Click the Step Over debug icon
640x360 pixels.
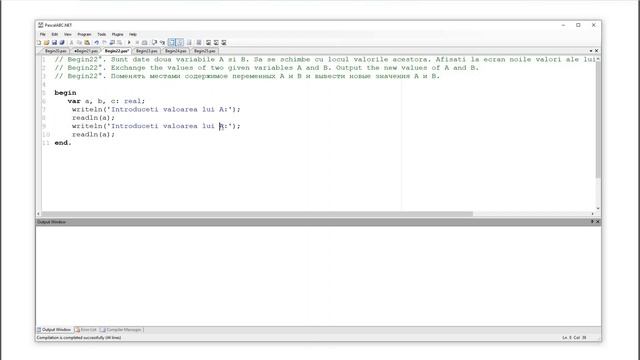click(154, 42)
